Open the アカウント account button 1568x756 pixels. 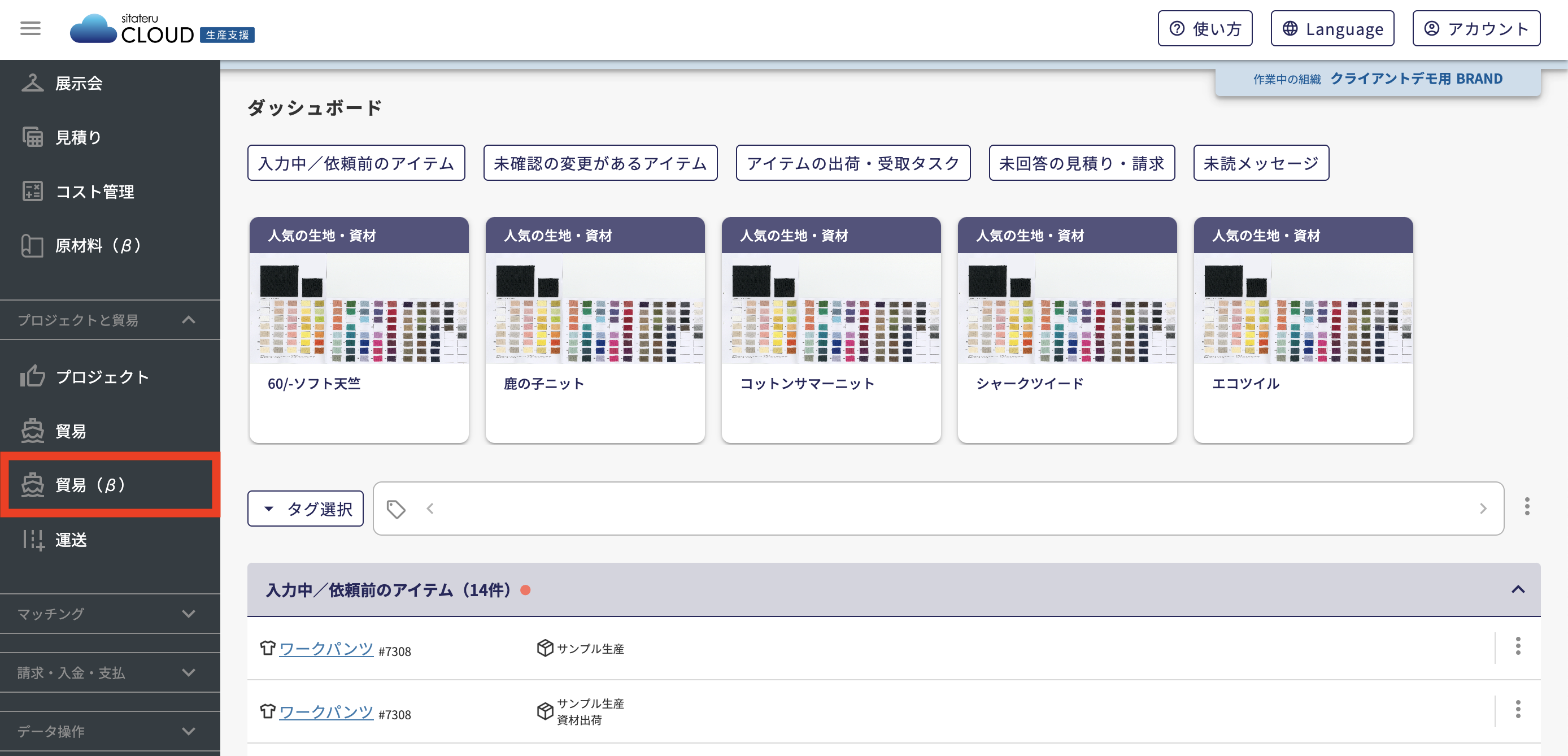[1476, 29]
